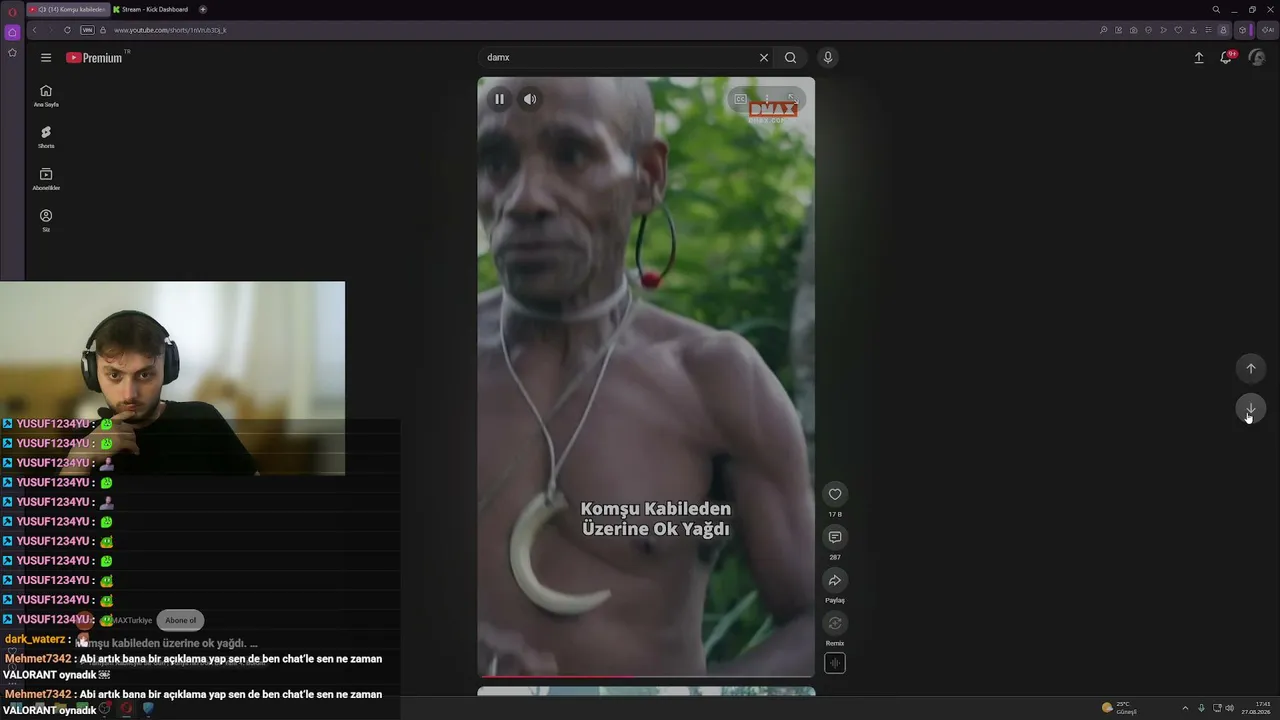Image resolution: width=1280 pixels, height=720 pixels.
Task: Go to the next Short
Action: [x=1250, y=409]
